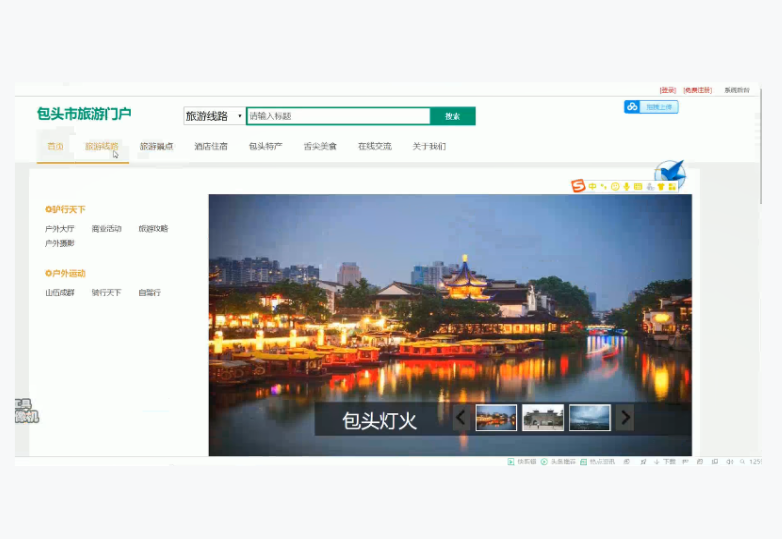Toggle the Chinese mode icon on the Sogou bar
This screenshot has width=782, height=539.
[592, 186]
